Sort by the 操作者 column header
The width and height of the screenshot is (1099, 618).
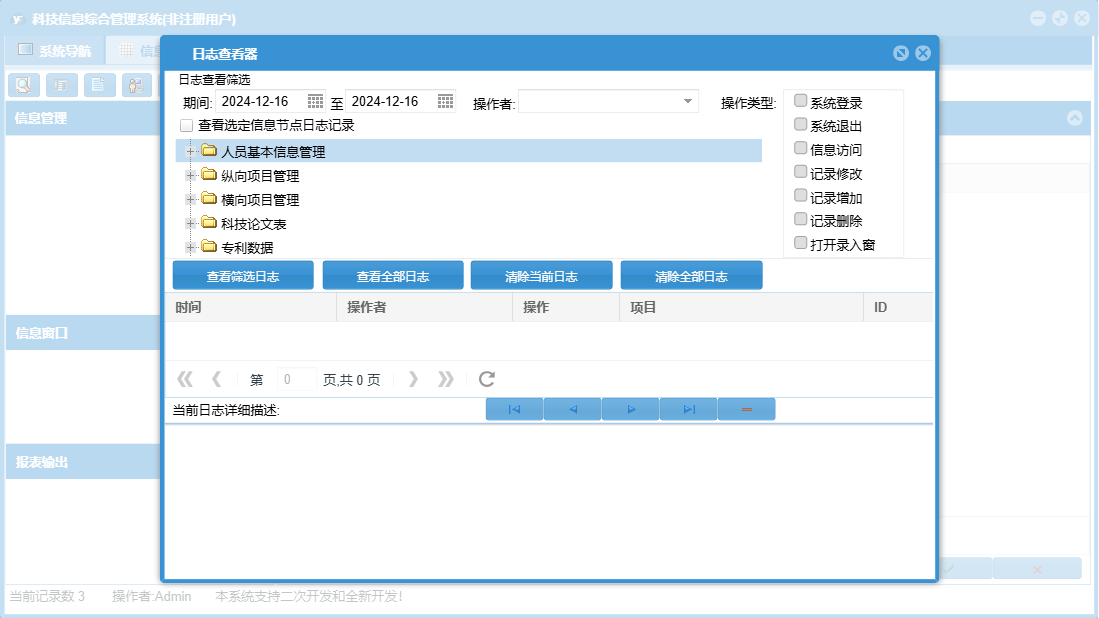coord(423,307)
